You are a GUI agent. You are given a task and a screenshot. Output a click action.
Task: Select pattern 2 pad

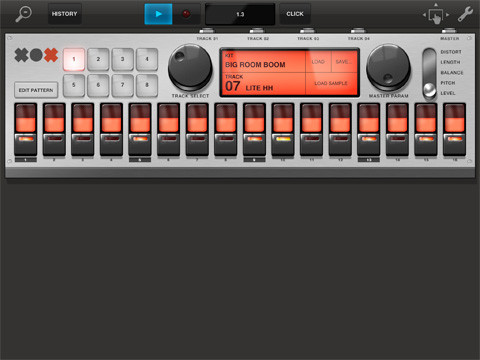coord(98,59)
